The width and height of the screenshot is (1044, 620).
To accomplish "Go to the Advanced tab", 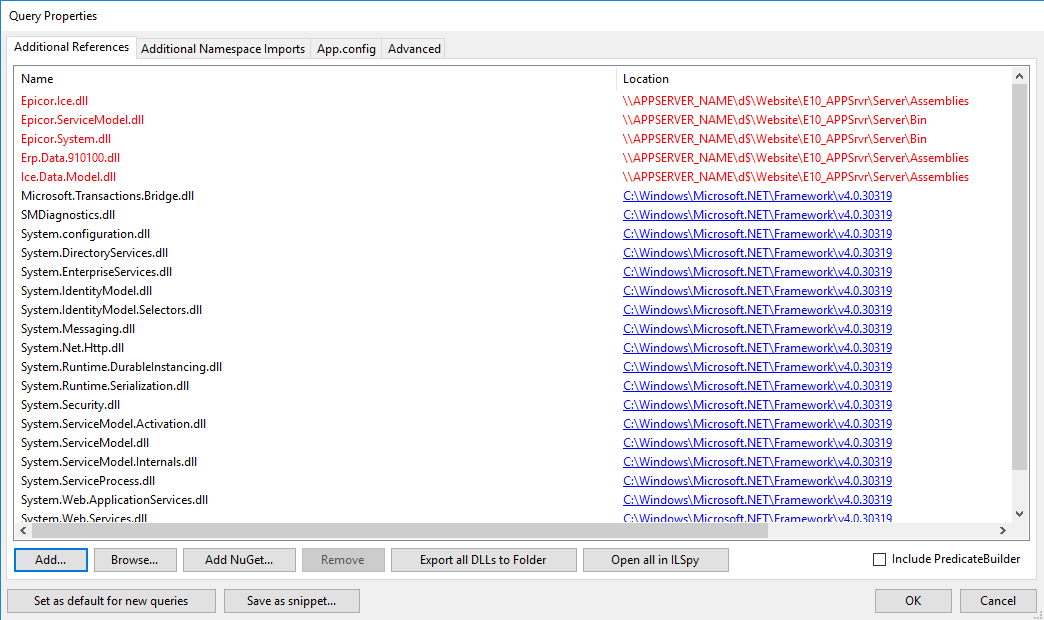I will tap(414, 49).
